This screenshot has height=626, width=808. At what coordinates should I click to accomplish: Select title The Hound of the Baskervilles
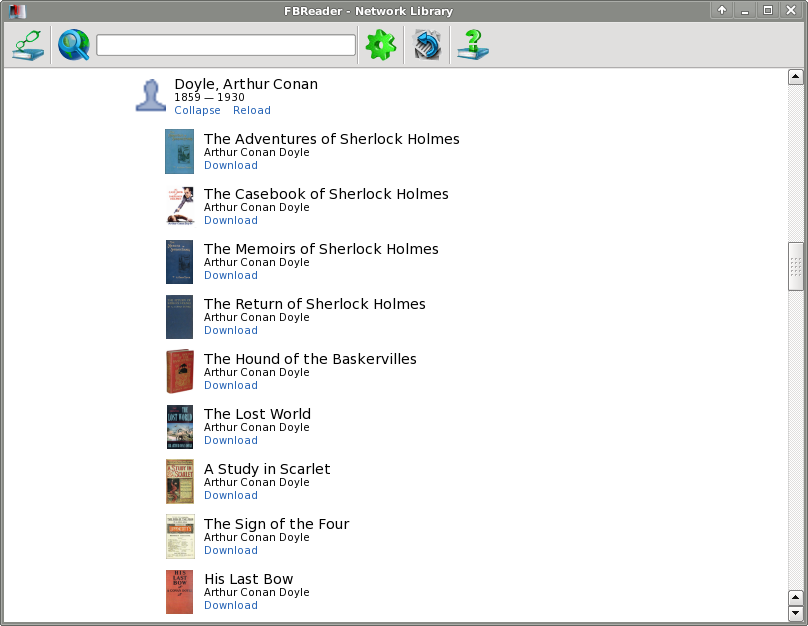click(310, 359)
